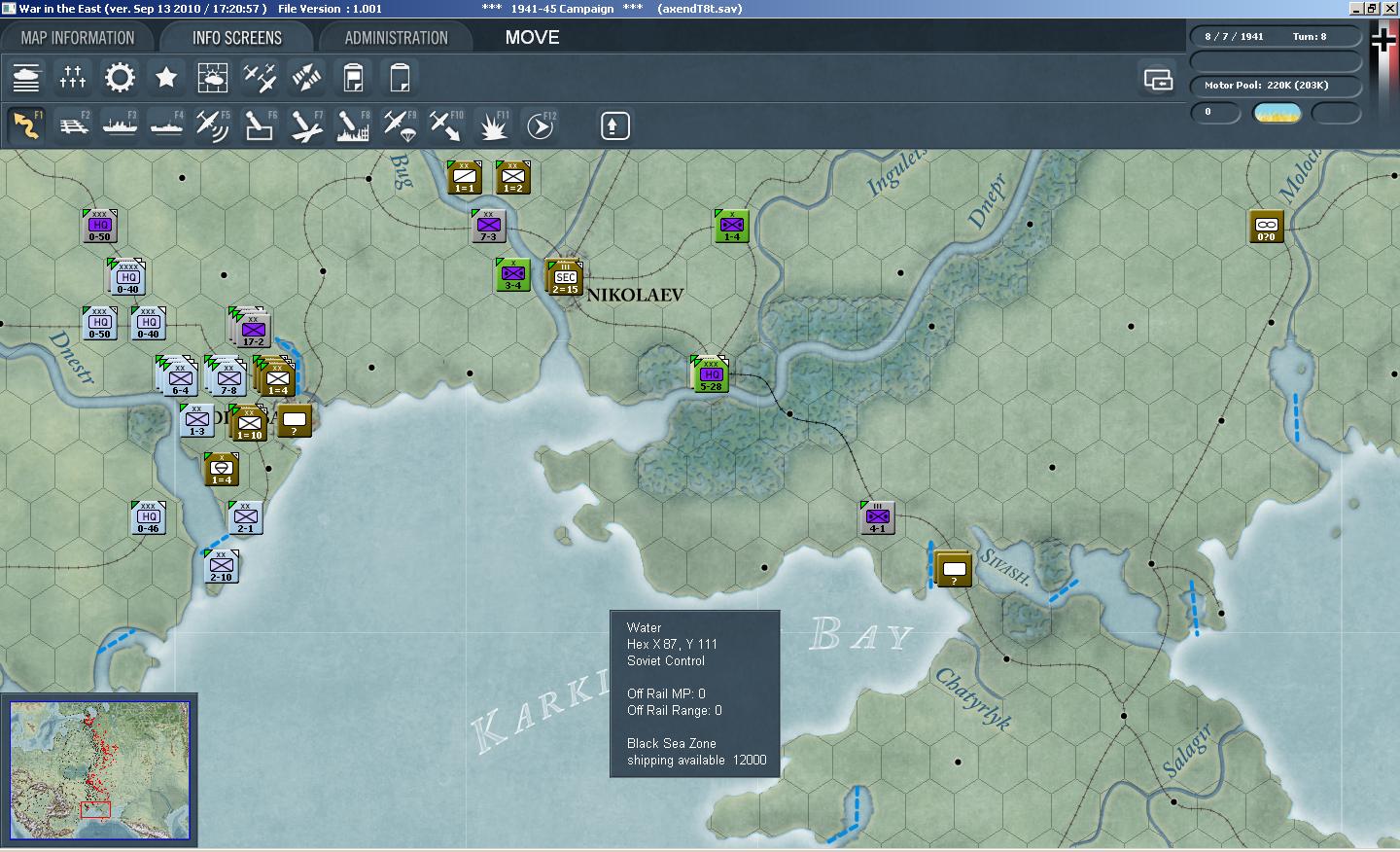
Task: Select the F3 naval transport mode icon
Action: [x=120, y=125]
